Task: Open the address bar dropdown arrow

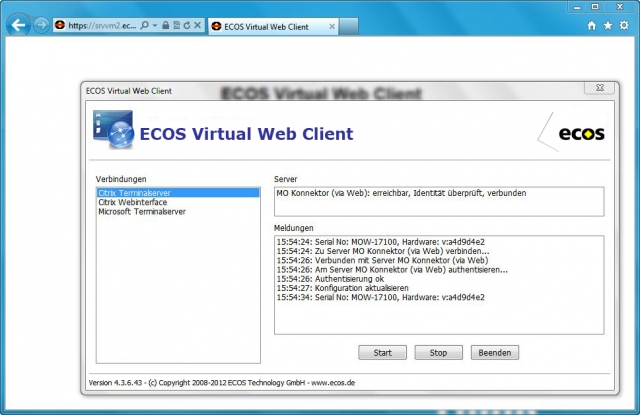Action: (x=155, y=25)
